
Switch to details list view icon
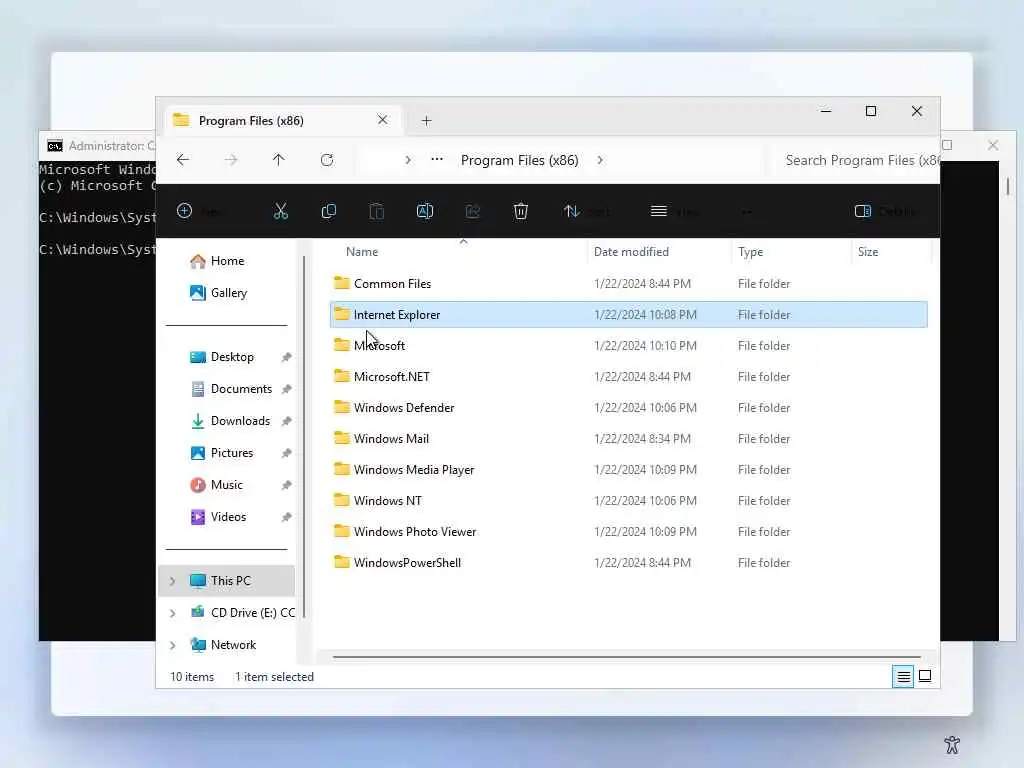(x=903, y=677)
